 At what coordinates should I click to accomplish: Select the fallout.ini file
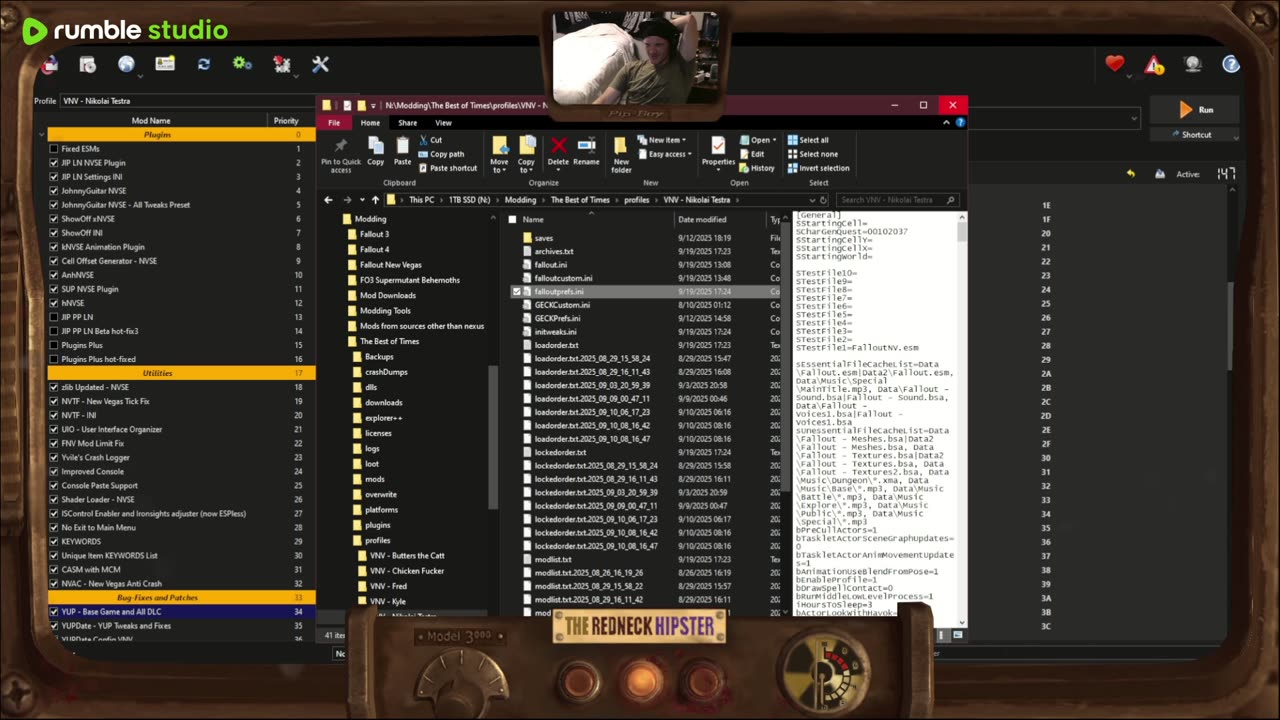point(550,265)
